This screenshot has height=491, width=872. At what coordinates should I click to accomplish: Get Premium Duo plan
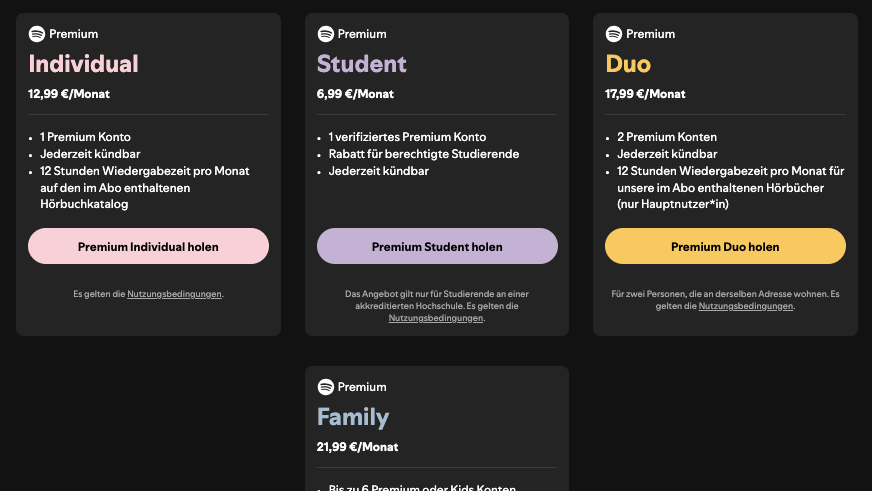(x=725, y=246)
